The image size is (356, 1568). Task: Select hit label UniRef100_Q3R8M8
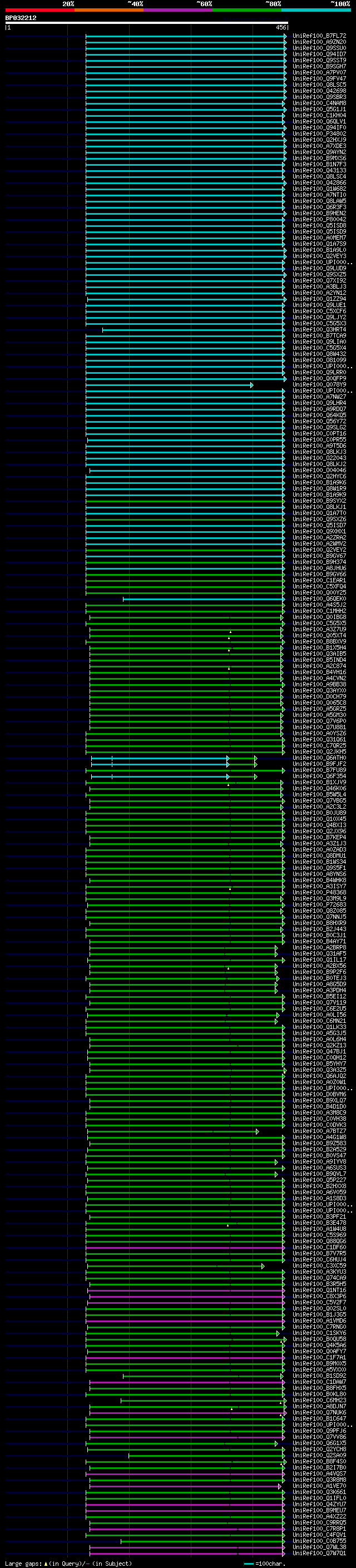[x=319, y=1480]
